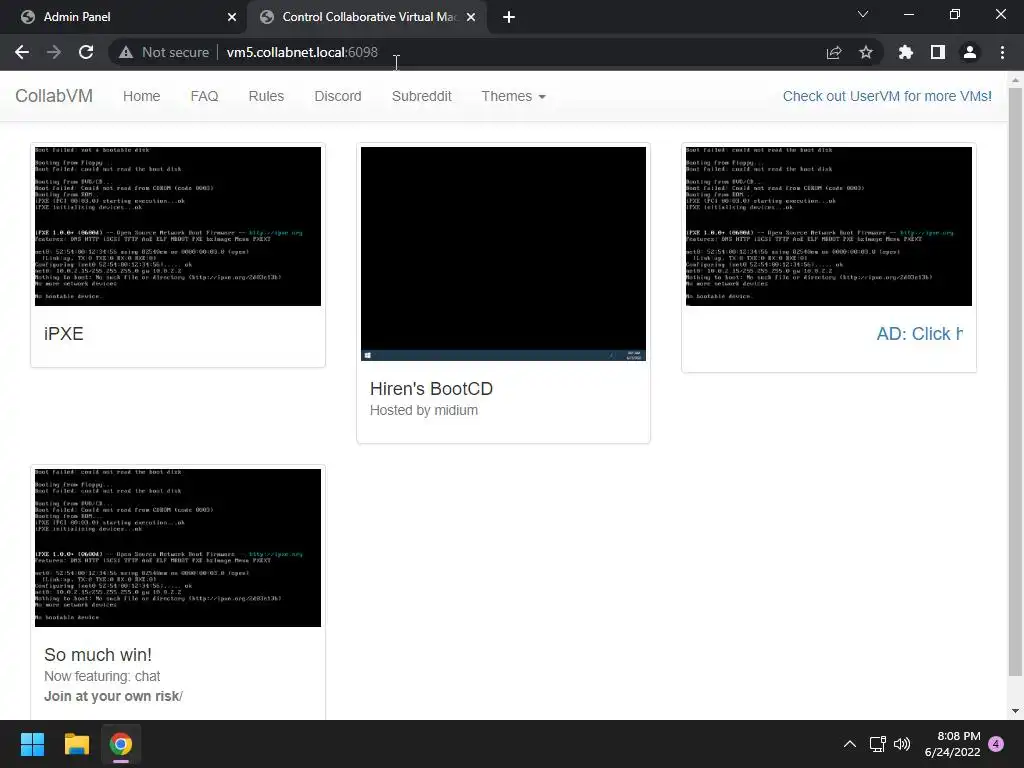Image resolution: width=1024 pixels, height=768 pixels.
Task: Open the Windows Start menu
Action: pos(32,744)
